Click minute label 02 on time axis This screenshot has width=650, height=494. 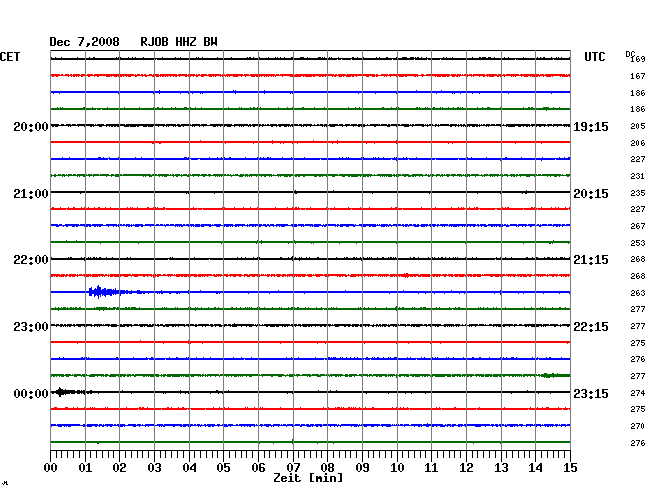click(x=119, y=467)
